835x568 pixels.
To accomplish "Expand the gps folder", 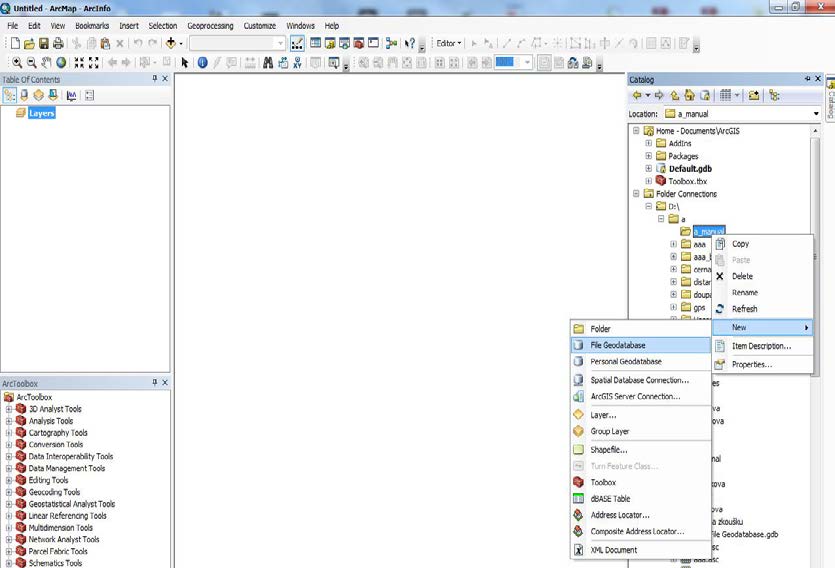I will tap(674, 307).
